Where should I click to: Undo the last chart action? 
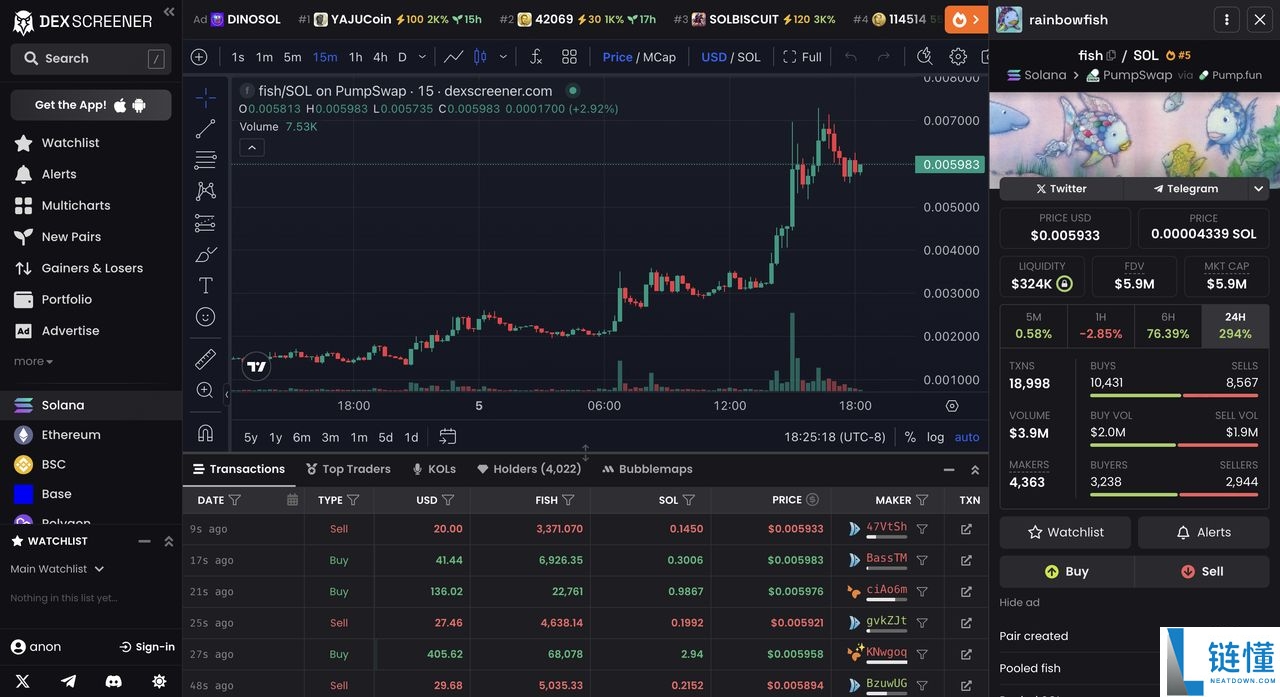[x=850, y=57]
